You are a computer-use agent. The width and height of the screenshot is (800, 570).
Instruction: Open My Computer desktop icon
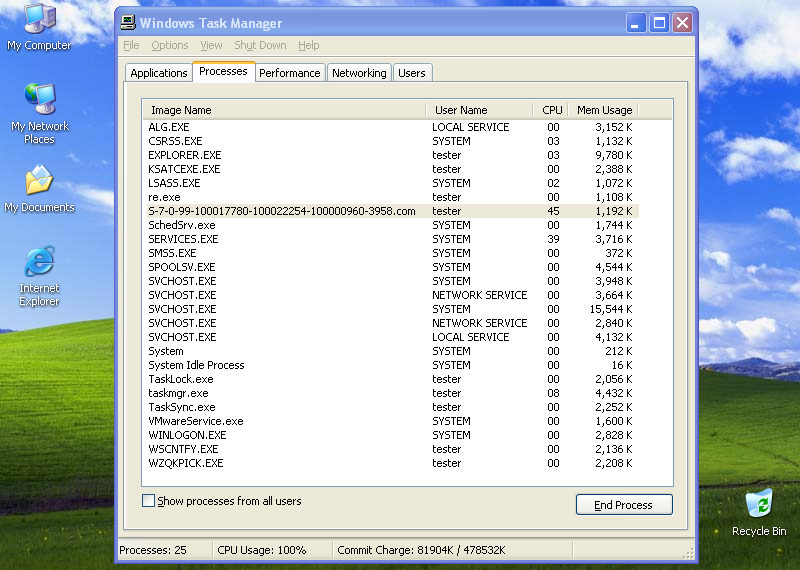point(39,28)
